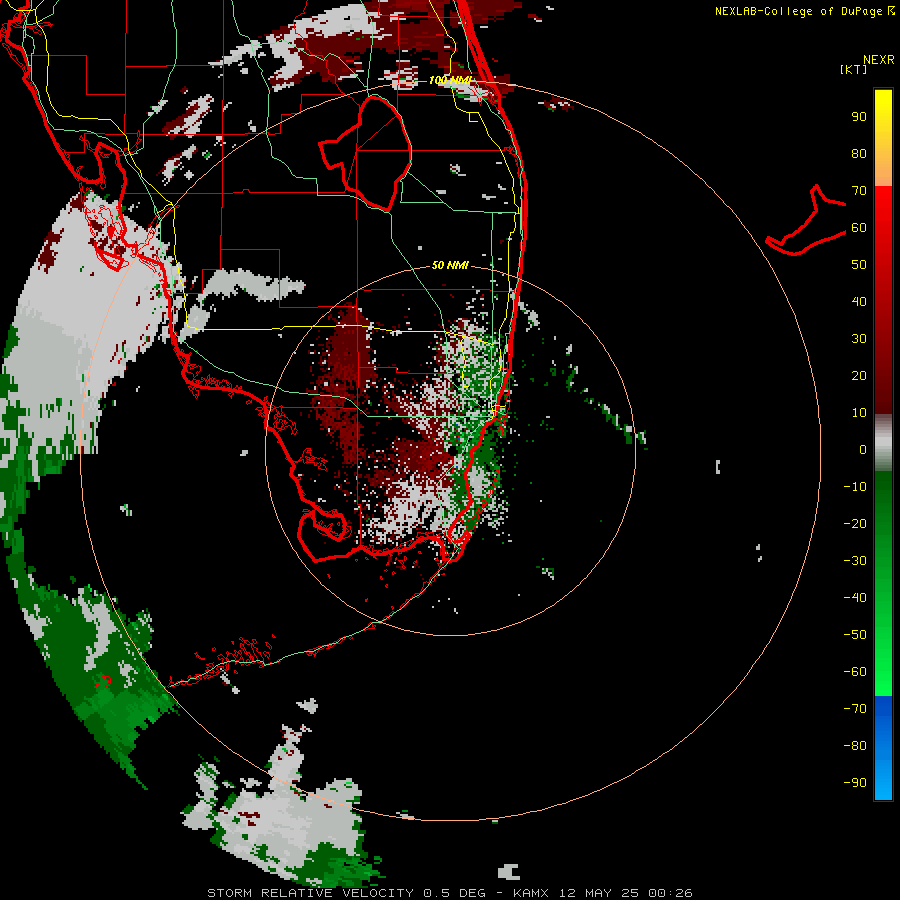Screen dimensions: 900x900
Task: Click the NEXR label above the scale
Action: pos(878,60)
